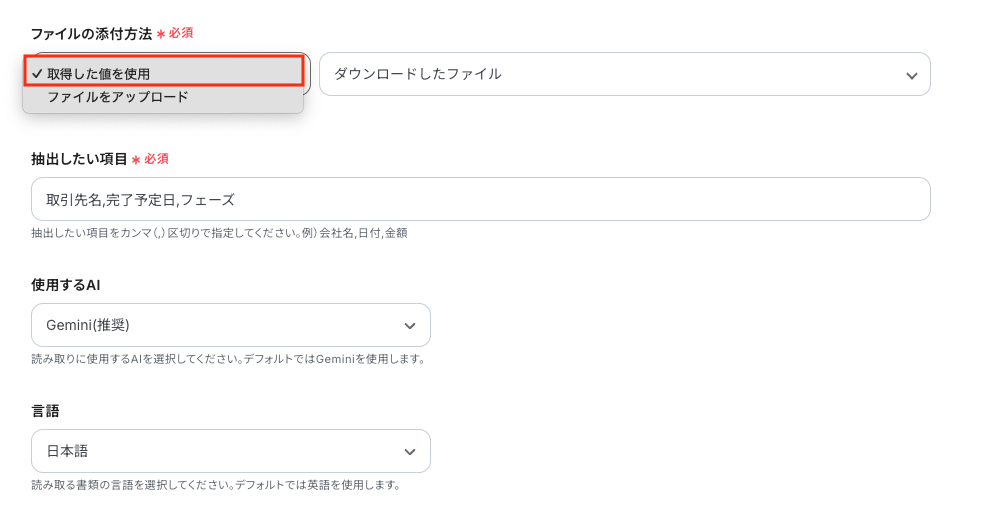Click the 必須 badge next to ファイルの添付方法
This screenshot has height=531, width=1000.
(x=181, y=33)
